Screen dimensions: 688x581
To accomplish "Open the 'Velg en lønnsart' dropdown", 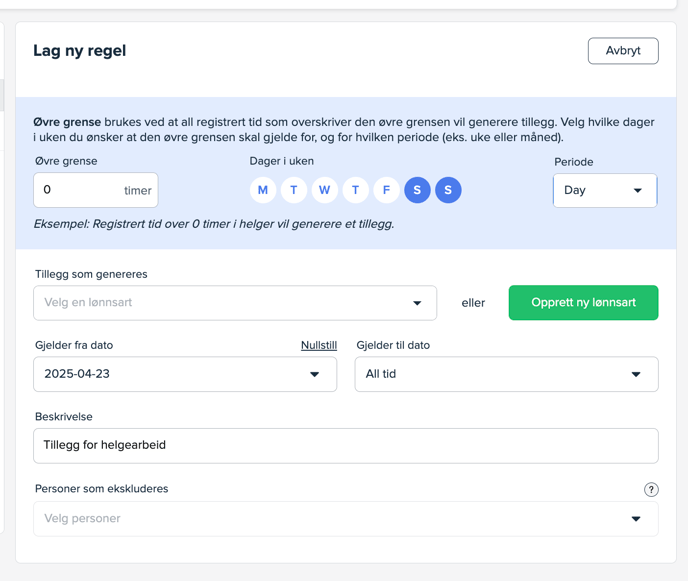I will click(x=235, y=303).
